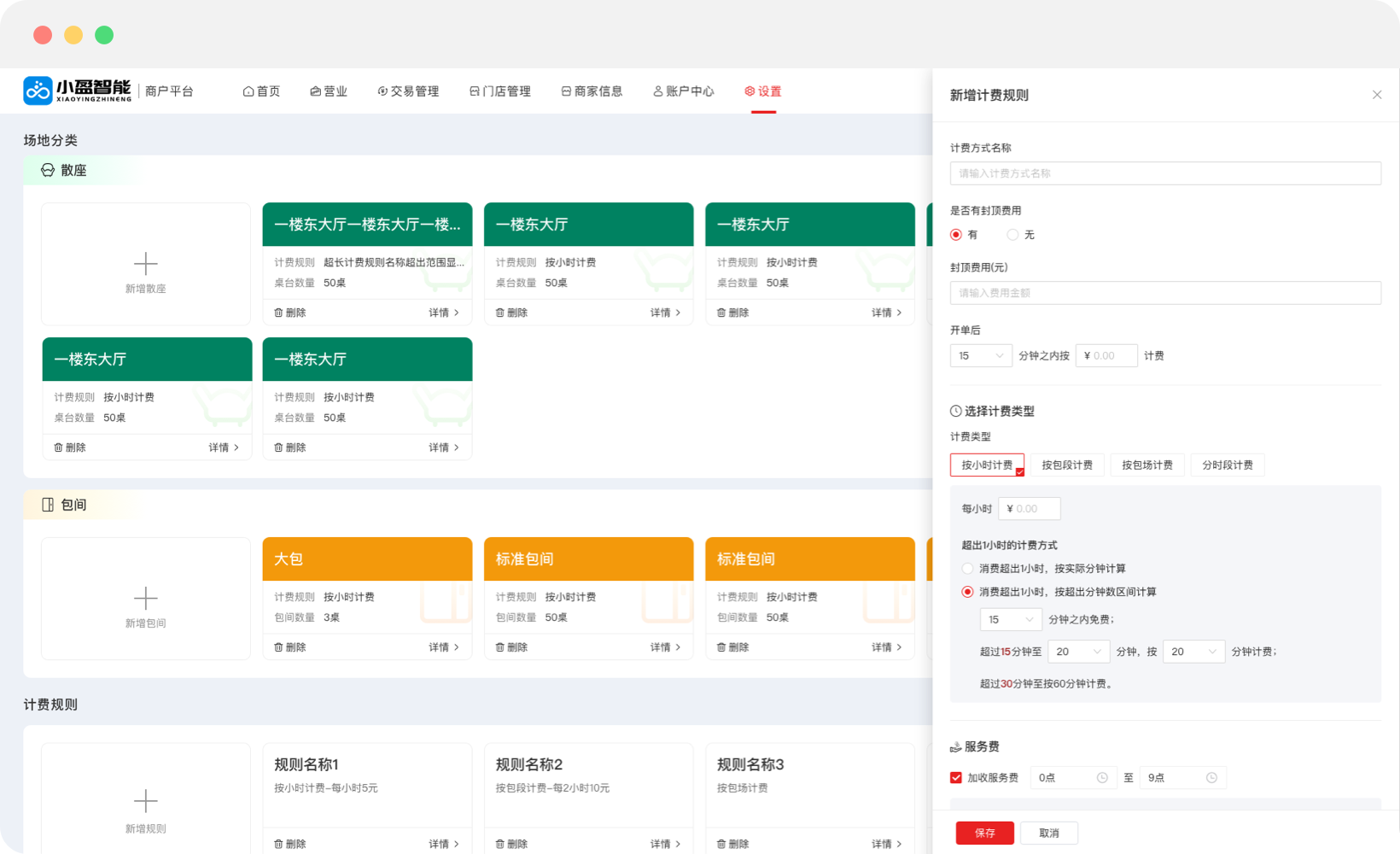The width and height of the screenshot is (1400, 854).
Task: Switch to the 账户中心 menu item
Action: pyautogui.click(x=683, y=91)
